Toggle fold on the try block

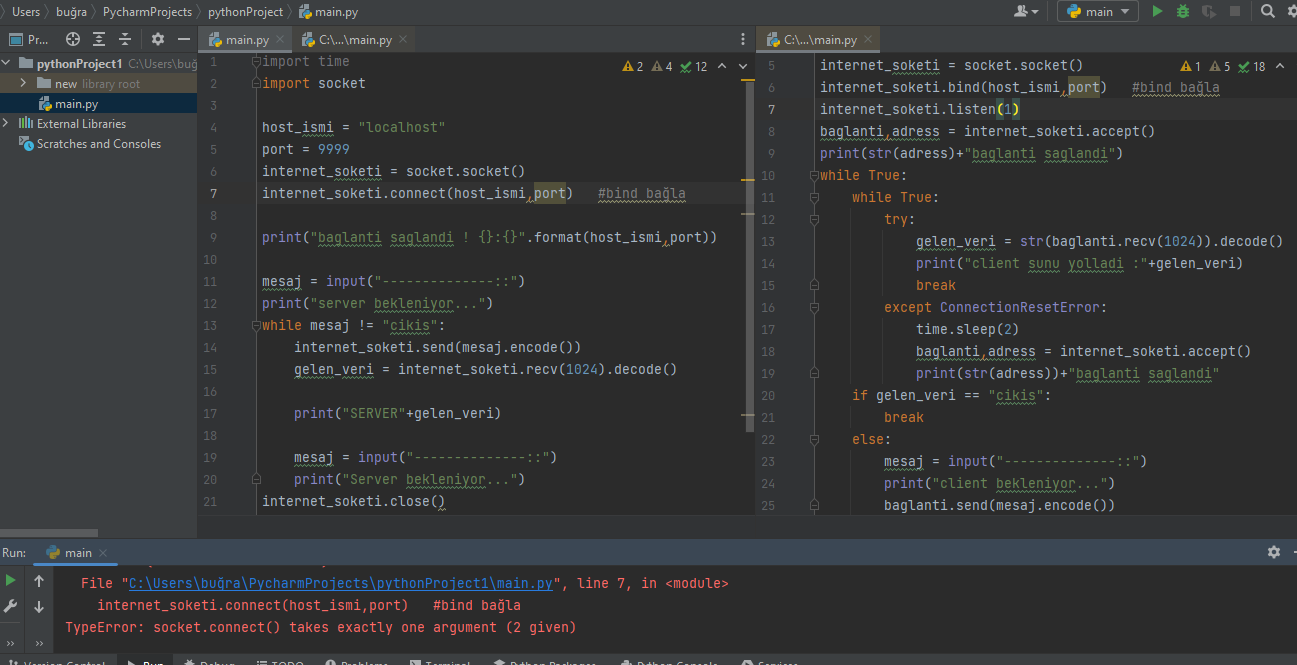click(814, 220)
